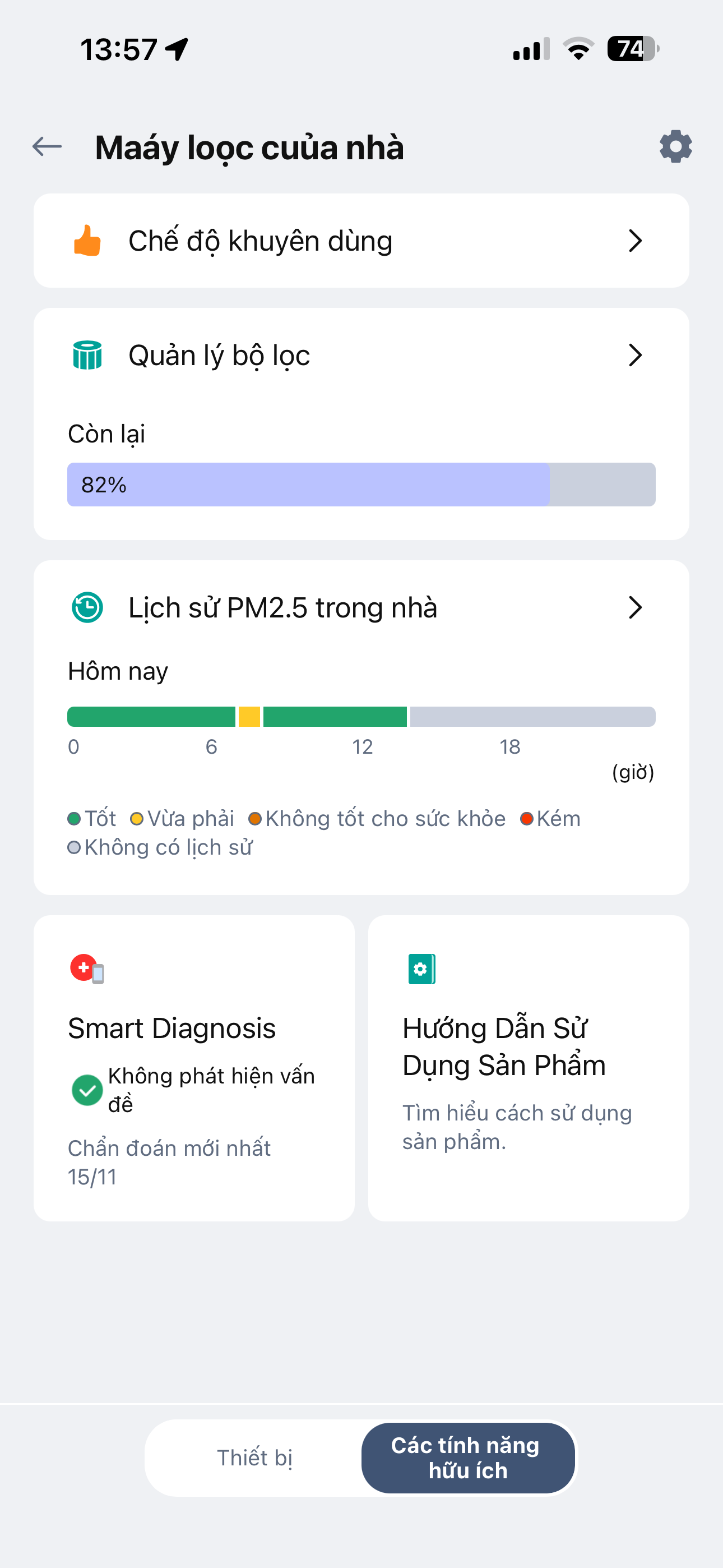This screenshot has height=1568, width=723.
Task: Tap the PM2.5 history clock icon
Action: 87,607
